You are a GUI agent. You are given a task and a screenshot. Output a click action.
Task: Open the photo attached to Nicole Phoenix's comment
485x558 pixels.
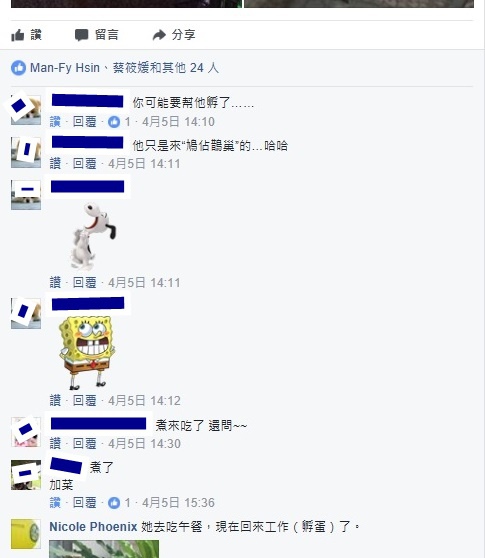(104, 549)
